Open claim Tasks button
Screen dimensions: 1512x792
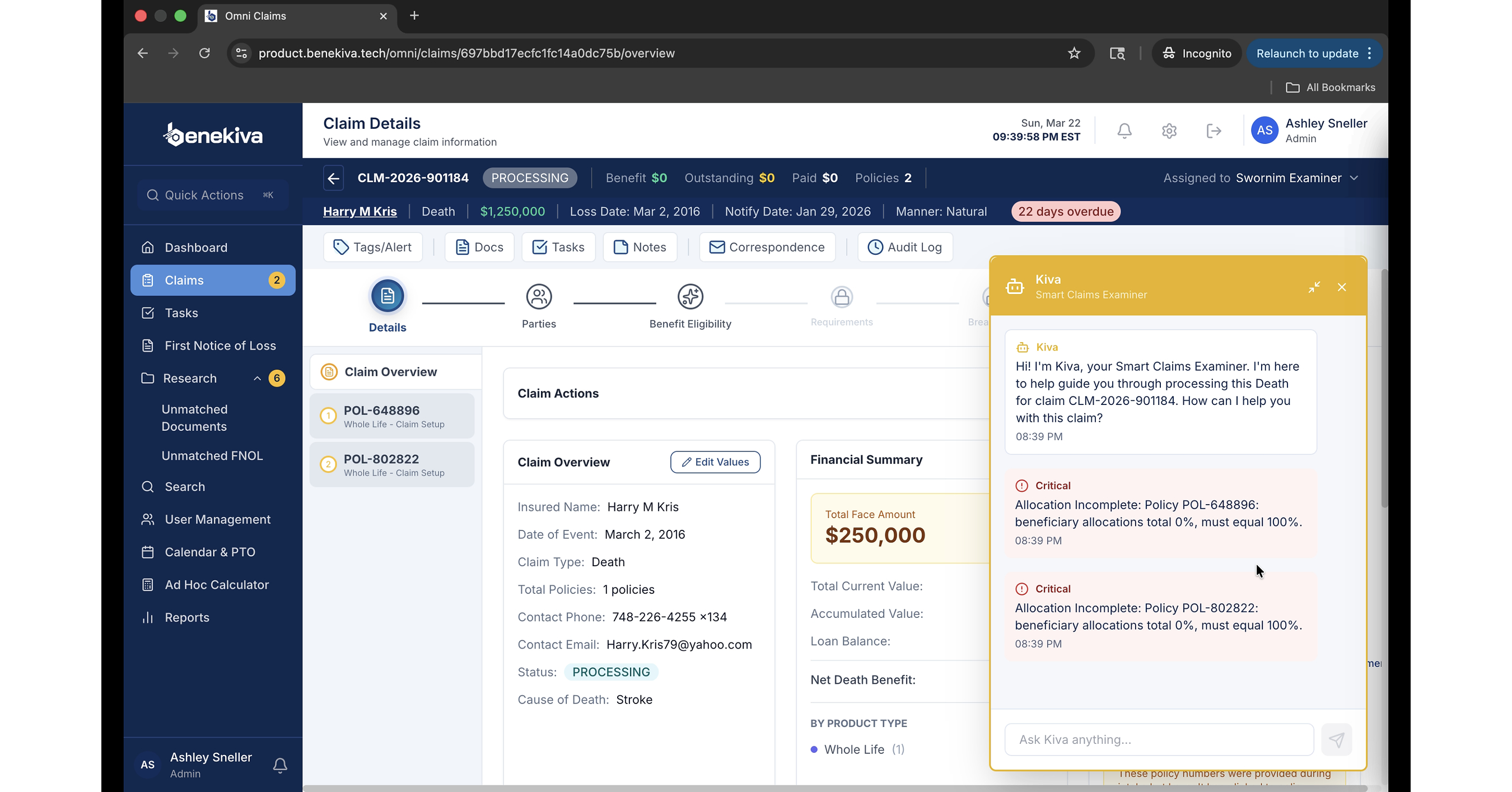click(558, 247)
